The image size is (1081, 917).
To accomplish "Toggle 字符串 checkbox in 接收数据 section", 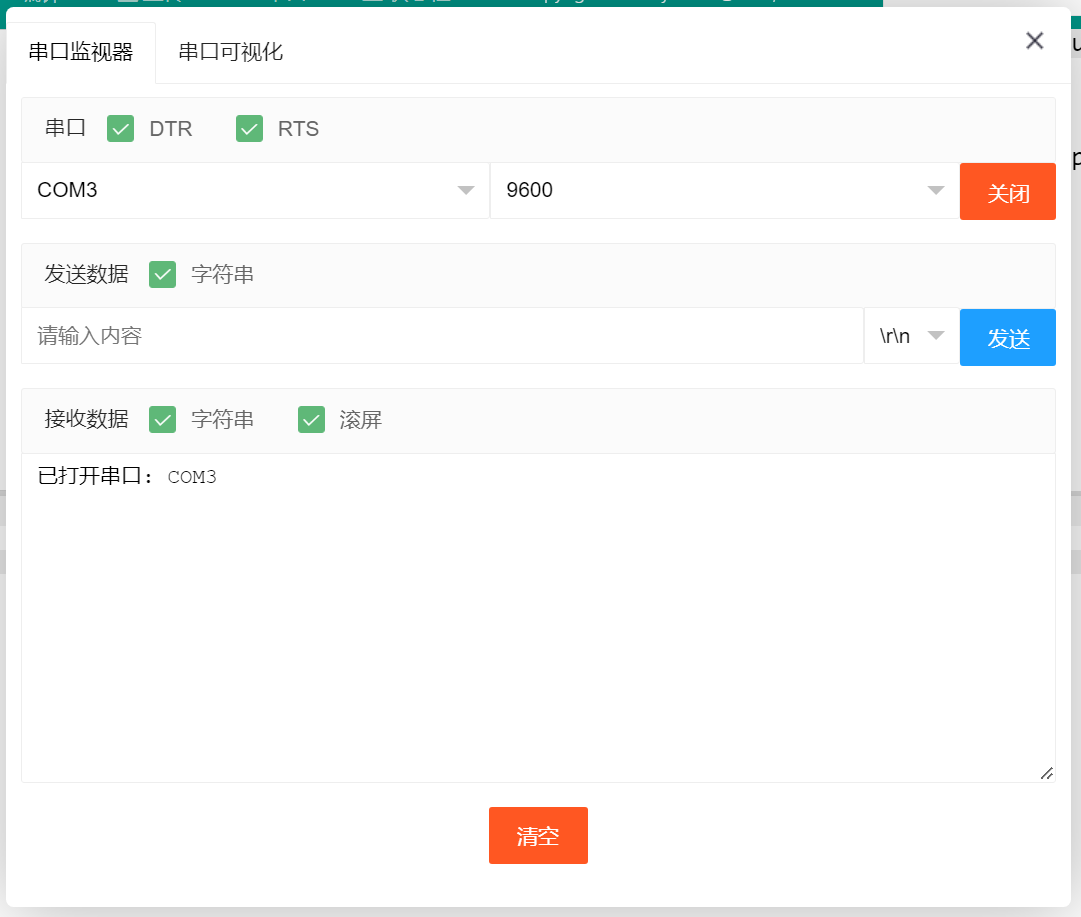I will 162,420.
